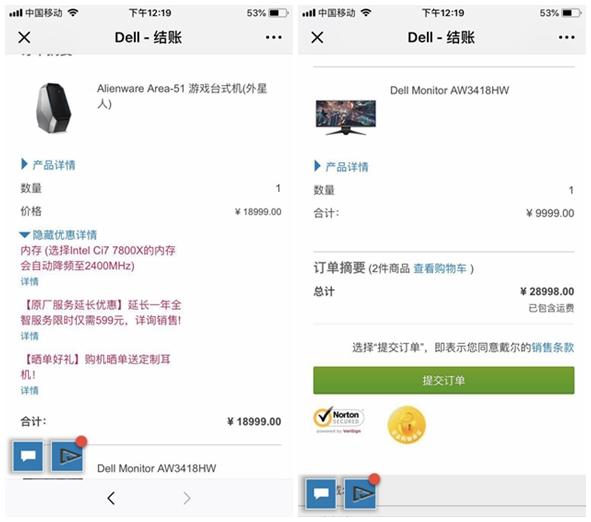Close the right Dell checkout page
The height and width of the screenshot is (522, 591).
(x=317, y=37)
